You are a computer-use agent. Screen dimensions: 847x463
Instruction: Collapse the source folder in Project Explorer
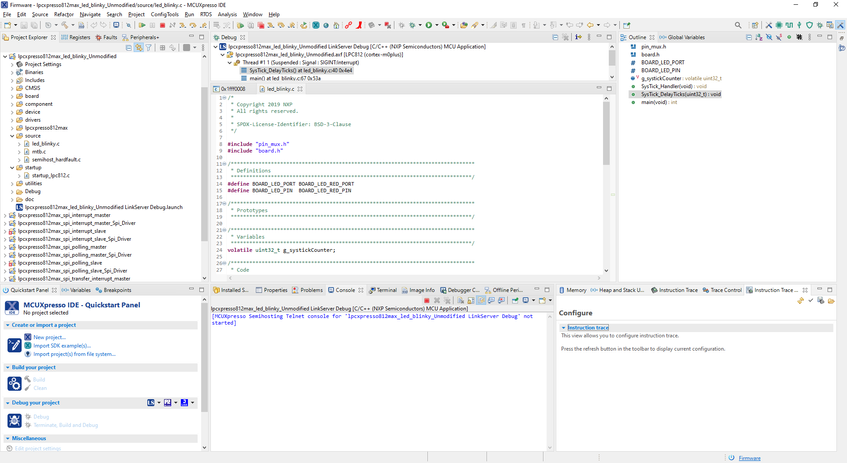point(12,136)
